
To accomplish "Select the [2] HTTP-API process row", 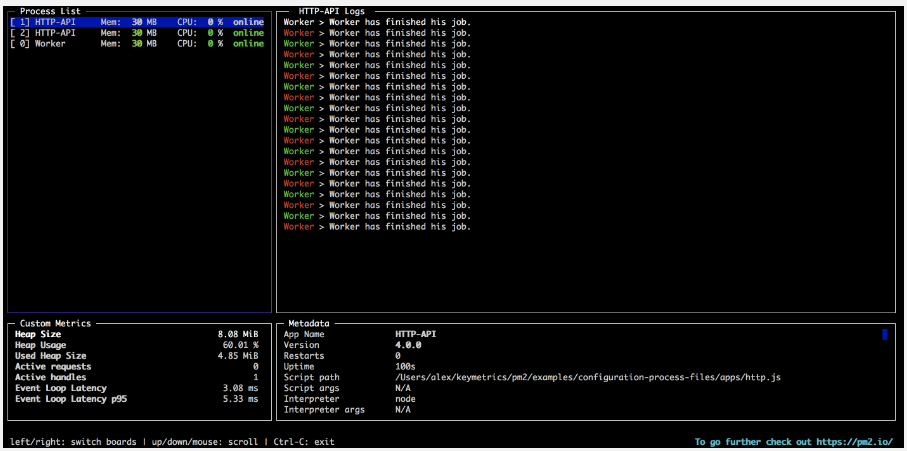I will coord(137,32).
